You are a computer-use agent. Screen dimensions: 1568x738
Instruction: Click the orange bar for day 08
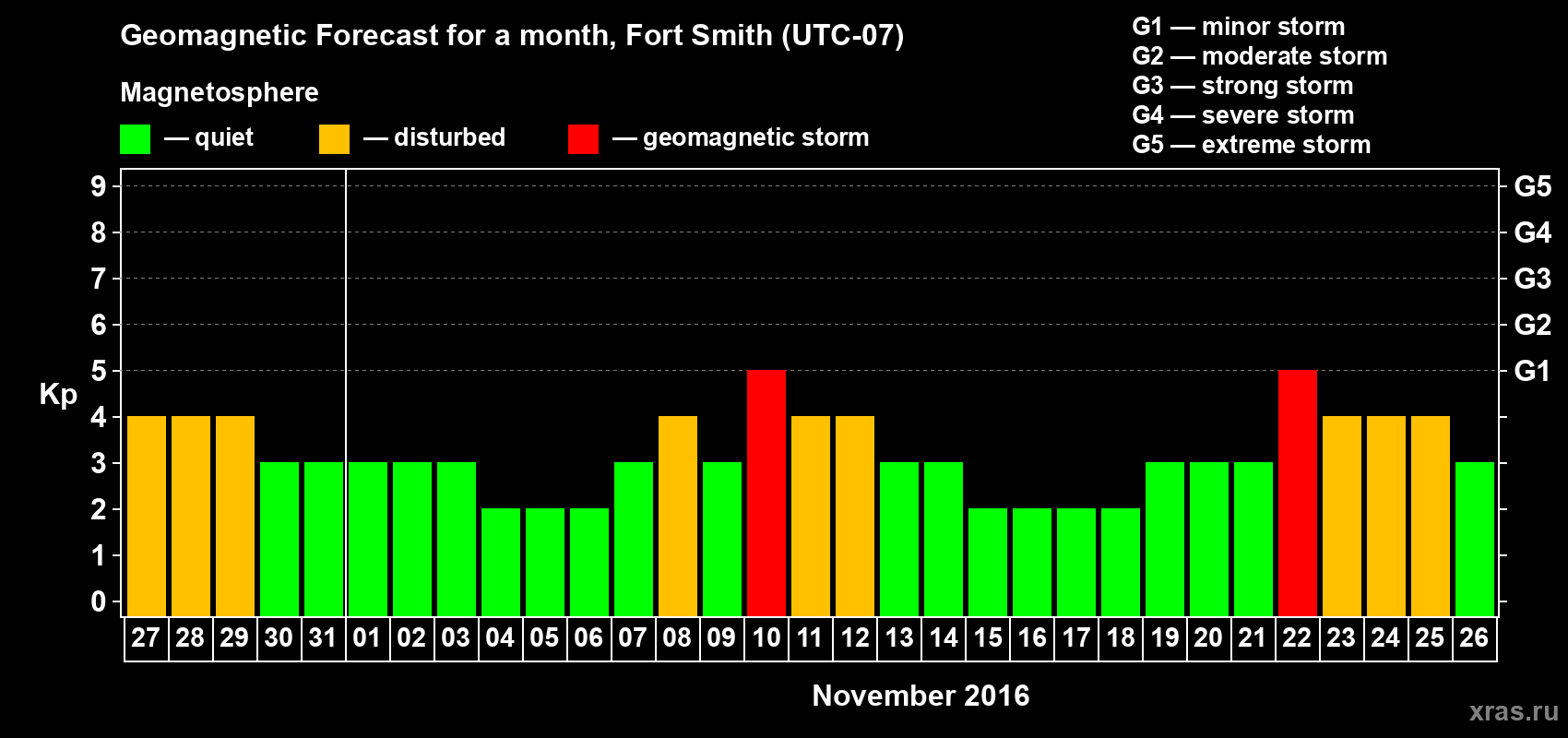pos(678,517)
